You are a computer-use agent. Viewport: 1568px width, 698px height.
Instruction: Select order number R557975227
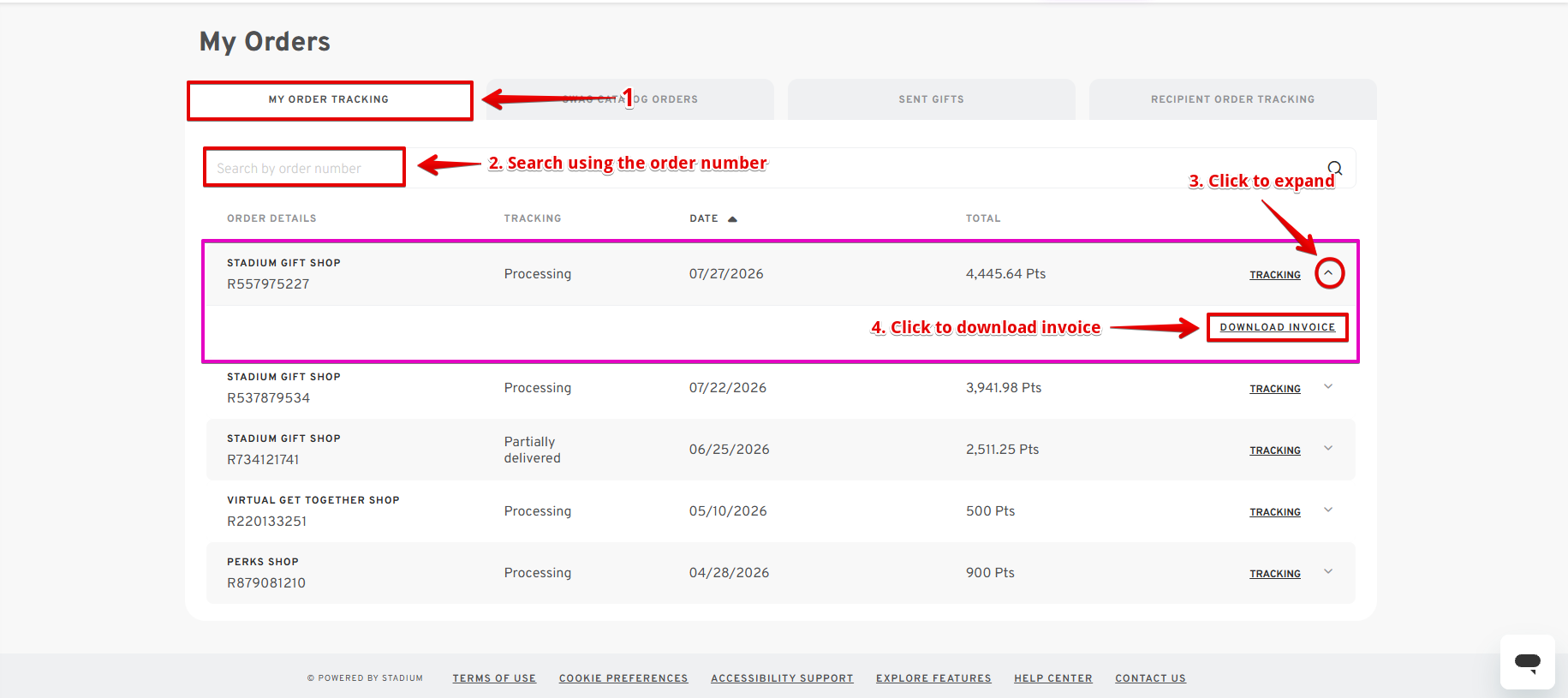pos(268,283)
